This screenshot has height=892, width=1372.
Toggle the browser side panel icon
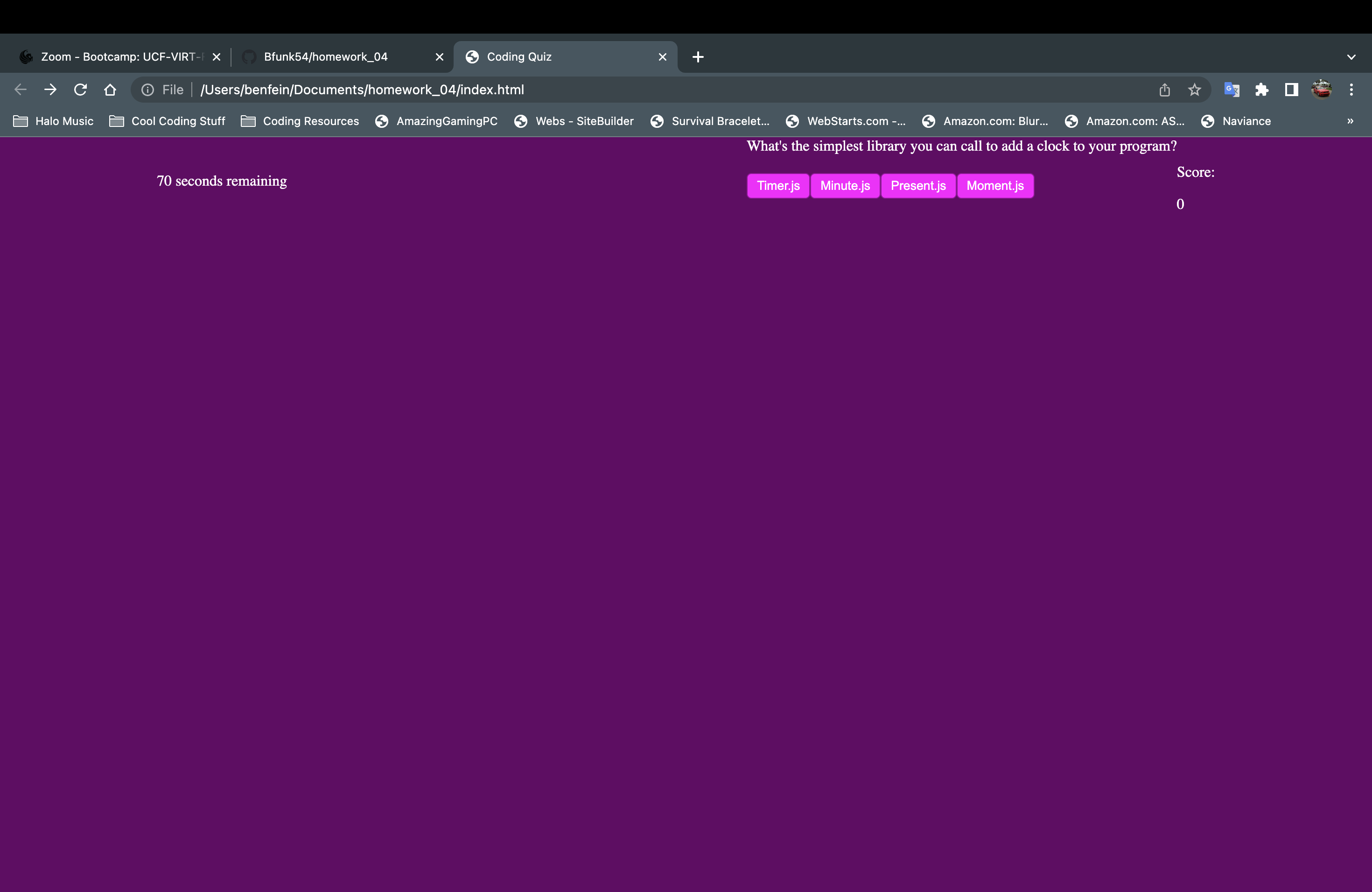(x=1291, y=90)
